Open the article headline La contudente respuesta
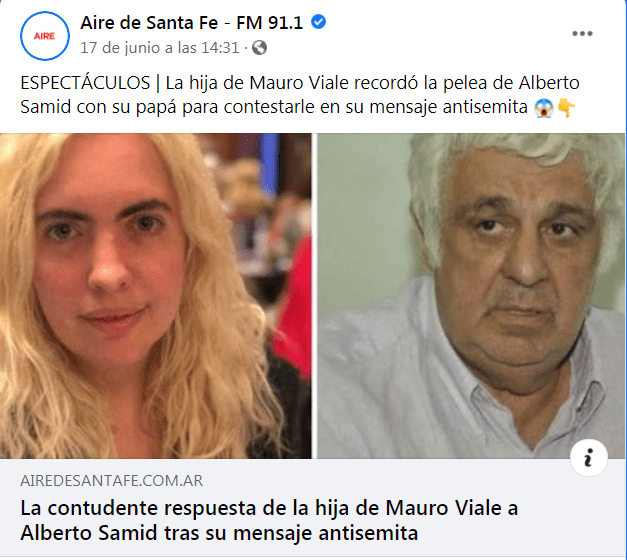 pos(269,520)
